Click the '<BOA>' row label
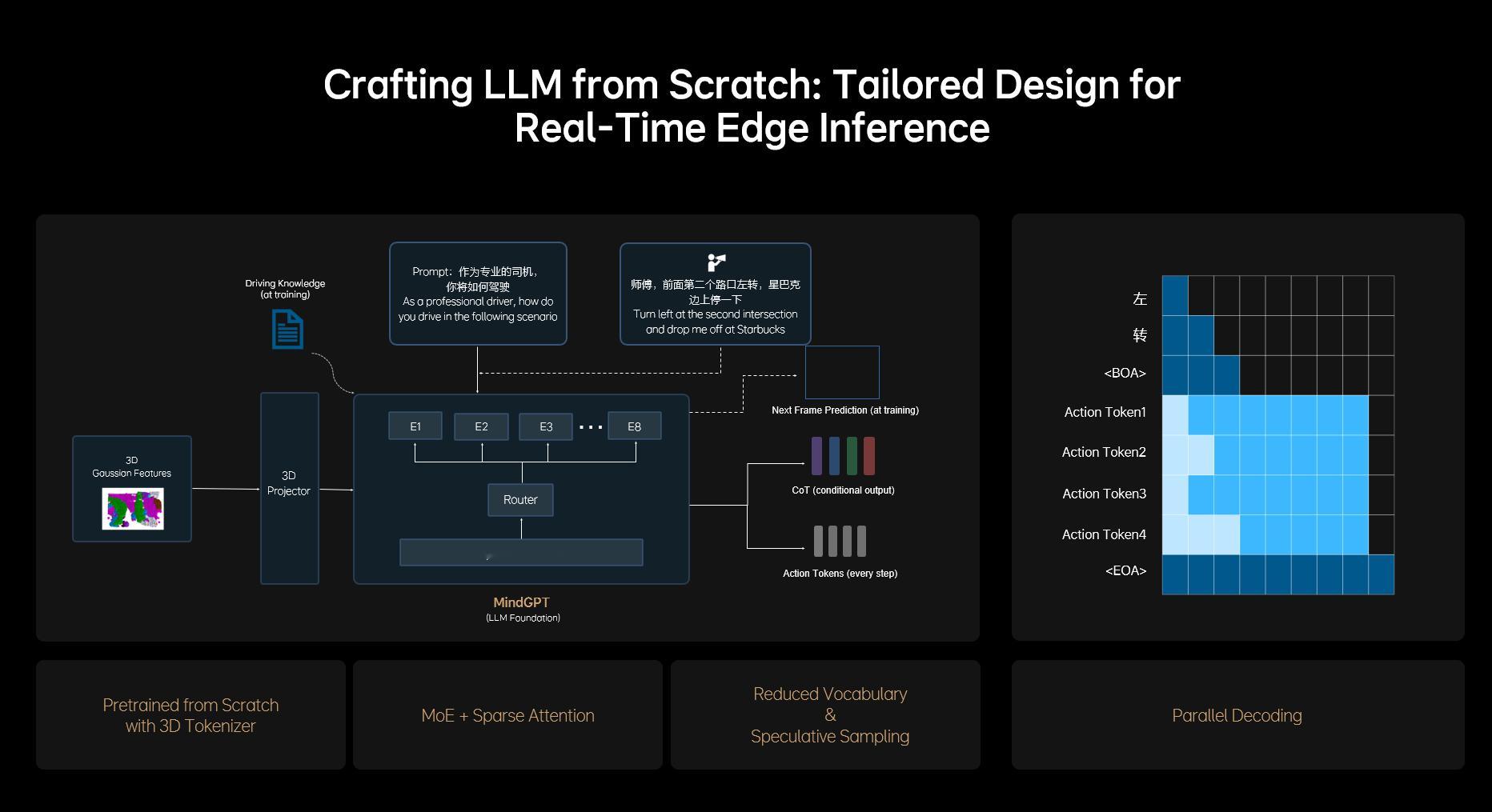Image resolution: width=1492 pixels, height=812 pixels. click(x=1125, y=373)
